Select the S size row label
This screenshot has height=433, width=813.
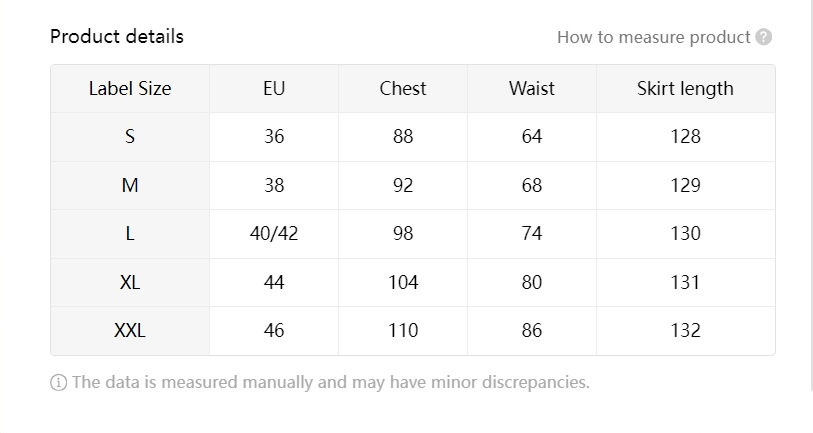point(130,137)
